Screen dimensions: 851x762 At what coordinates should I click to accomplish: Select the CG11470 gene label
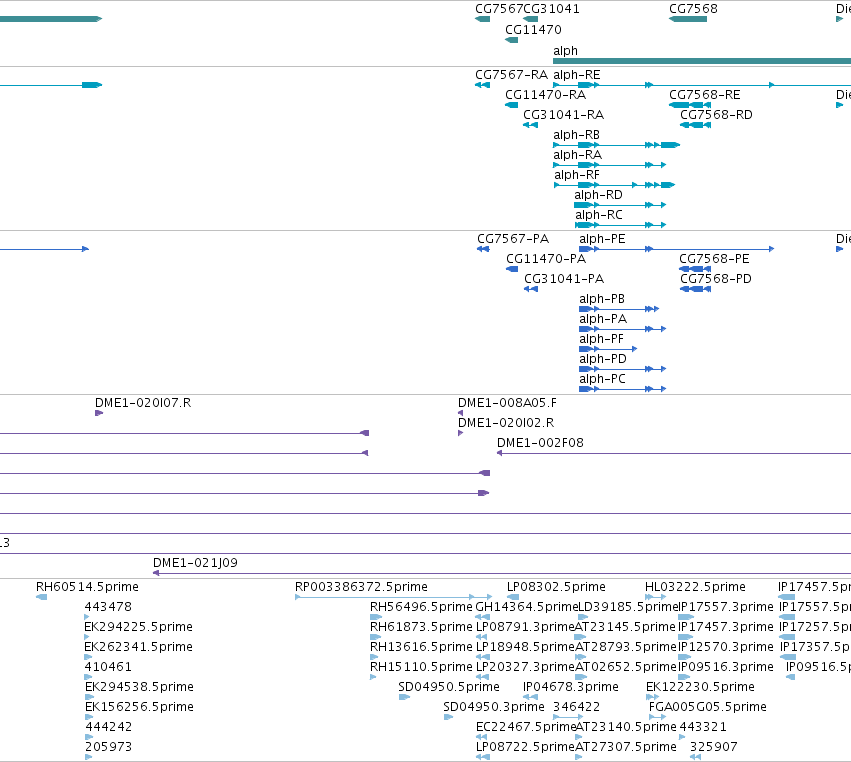tap(533, 30)
